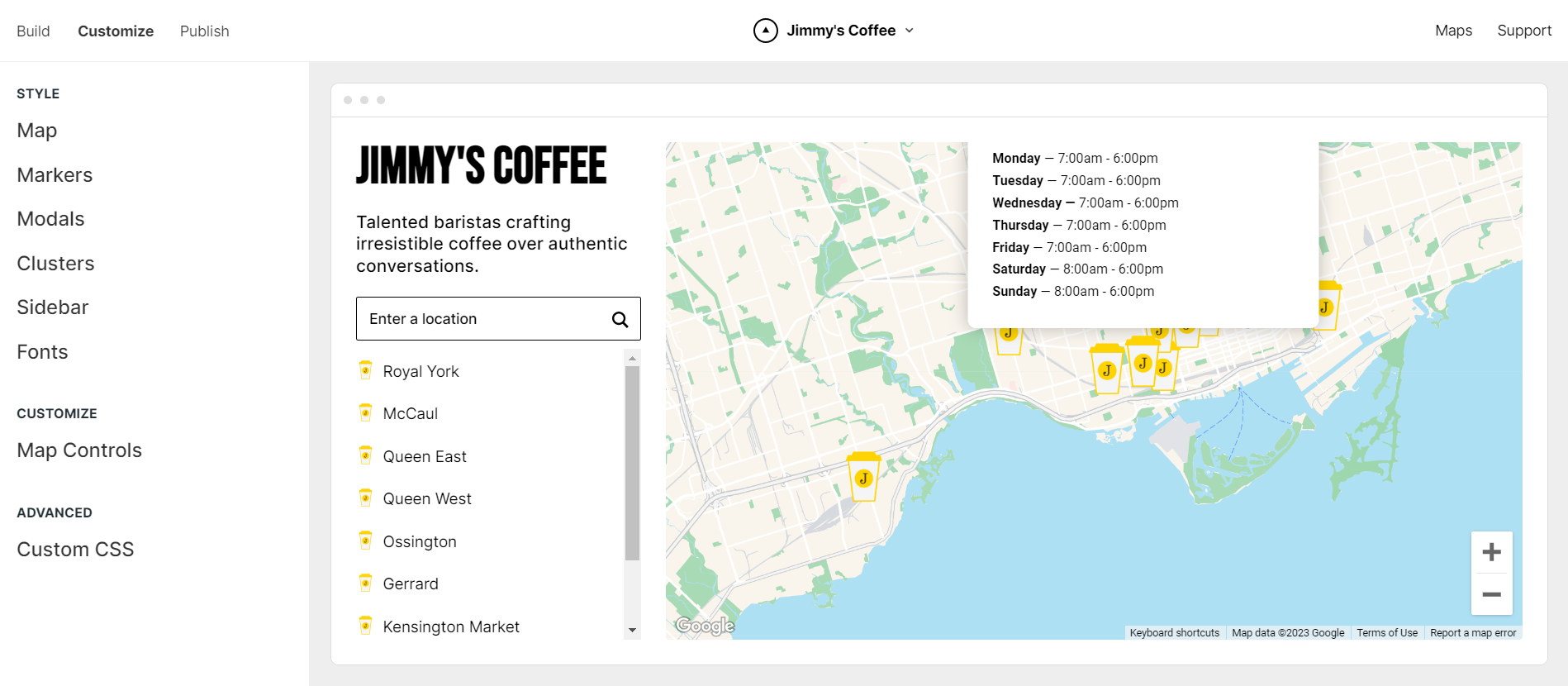
Task: Click the location list scrollbar thumb
Action: pos(633,463)
